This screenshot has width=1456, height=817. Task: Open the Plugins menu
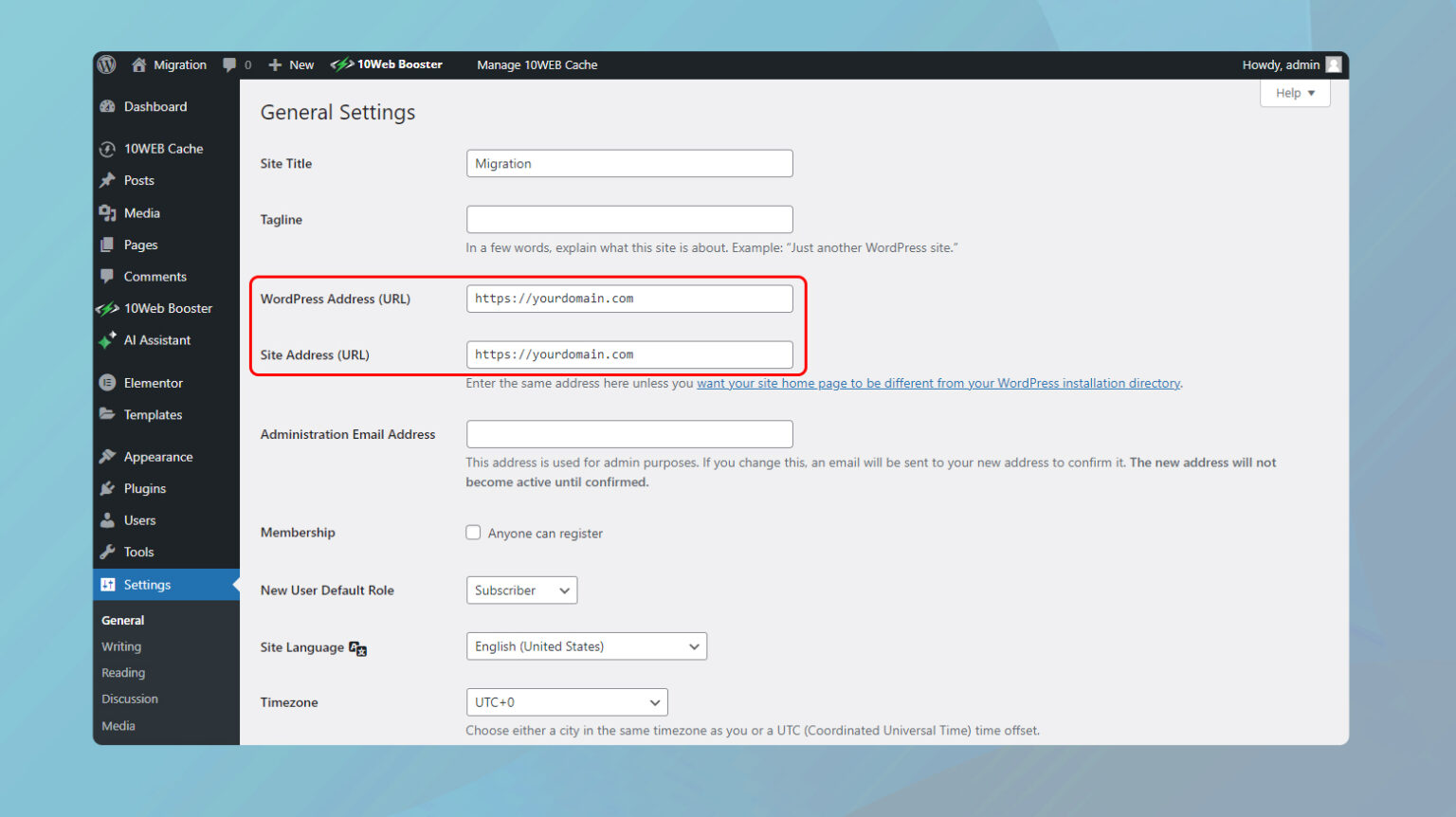pyautogui.click(x=145, y=488)
